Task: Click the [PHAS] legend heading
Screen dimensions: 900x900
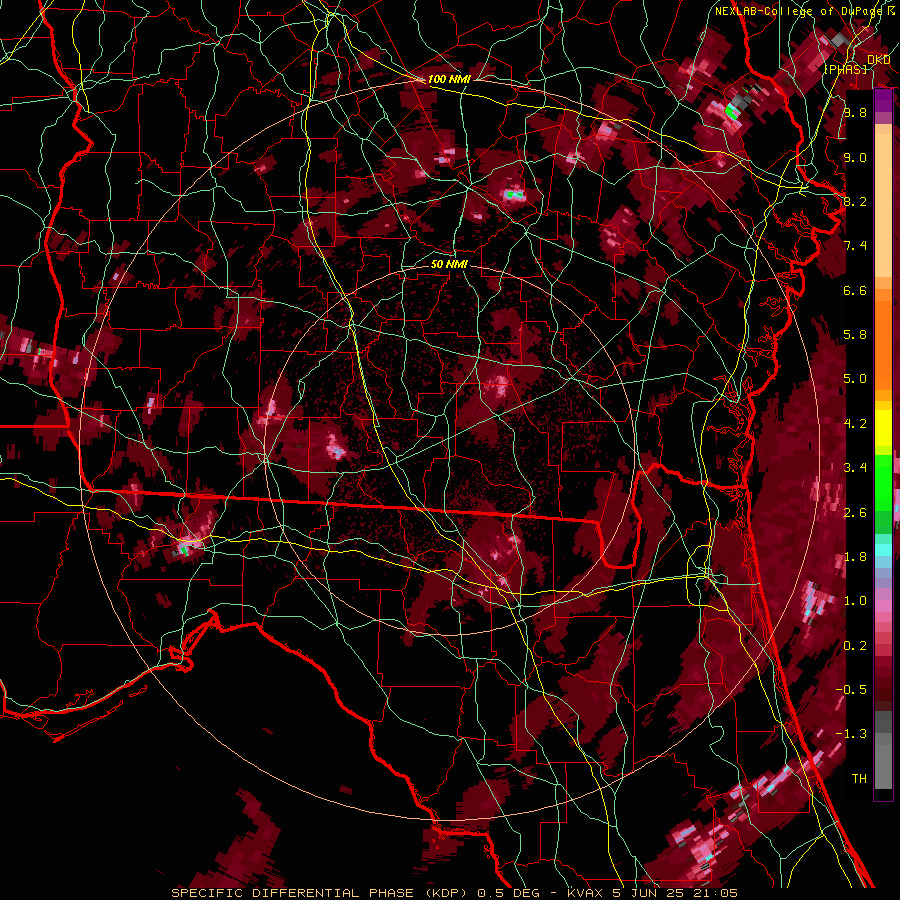Action: (845, 70)
